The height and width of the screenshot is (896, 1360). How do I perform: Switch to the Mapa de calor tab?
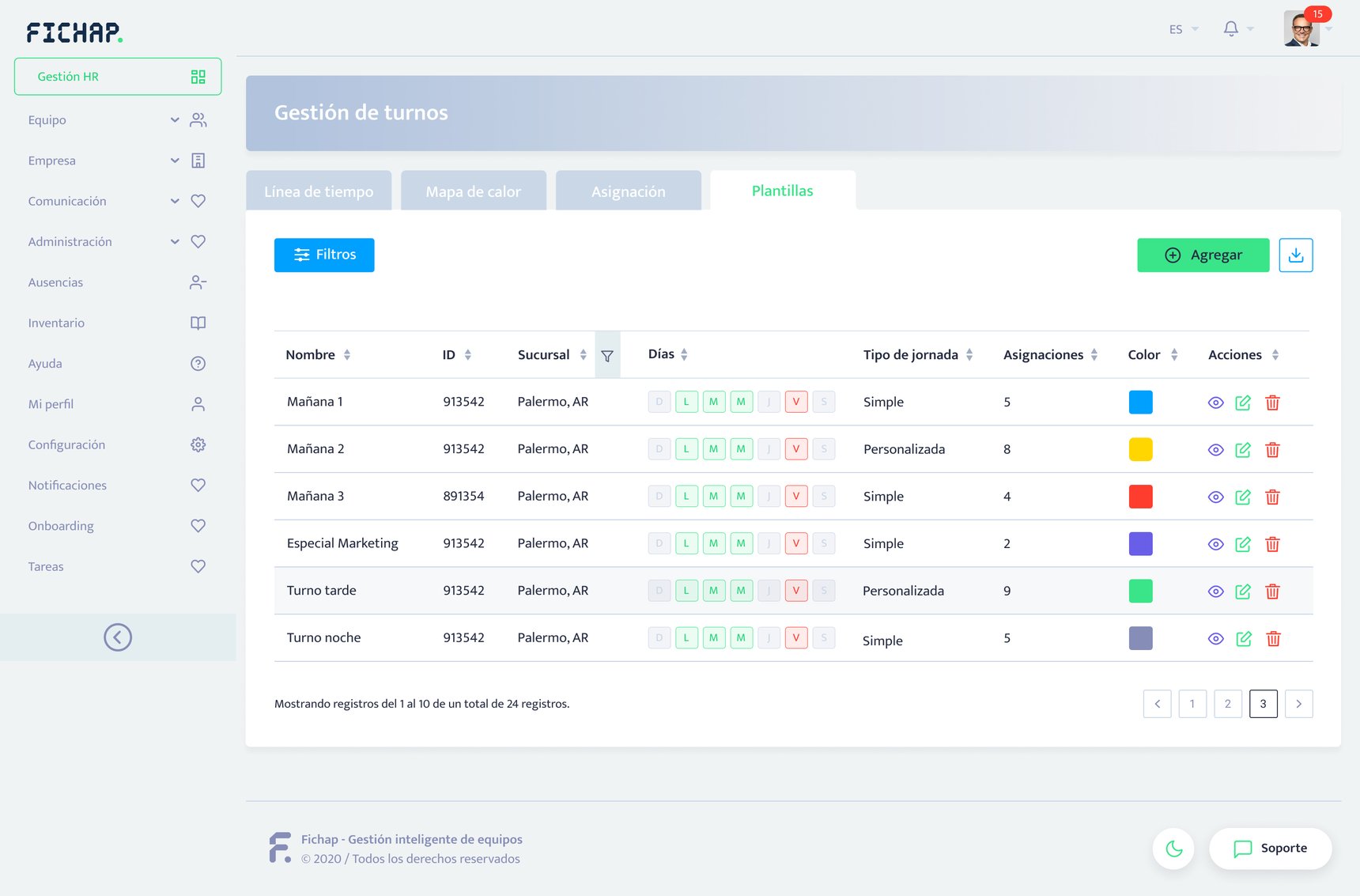[473, 191]
